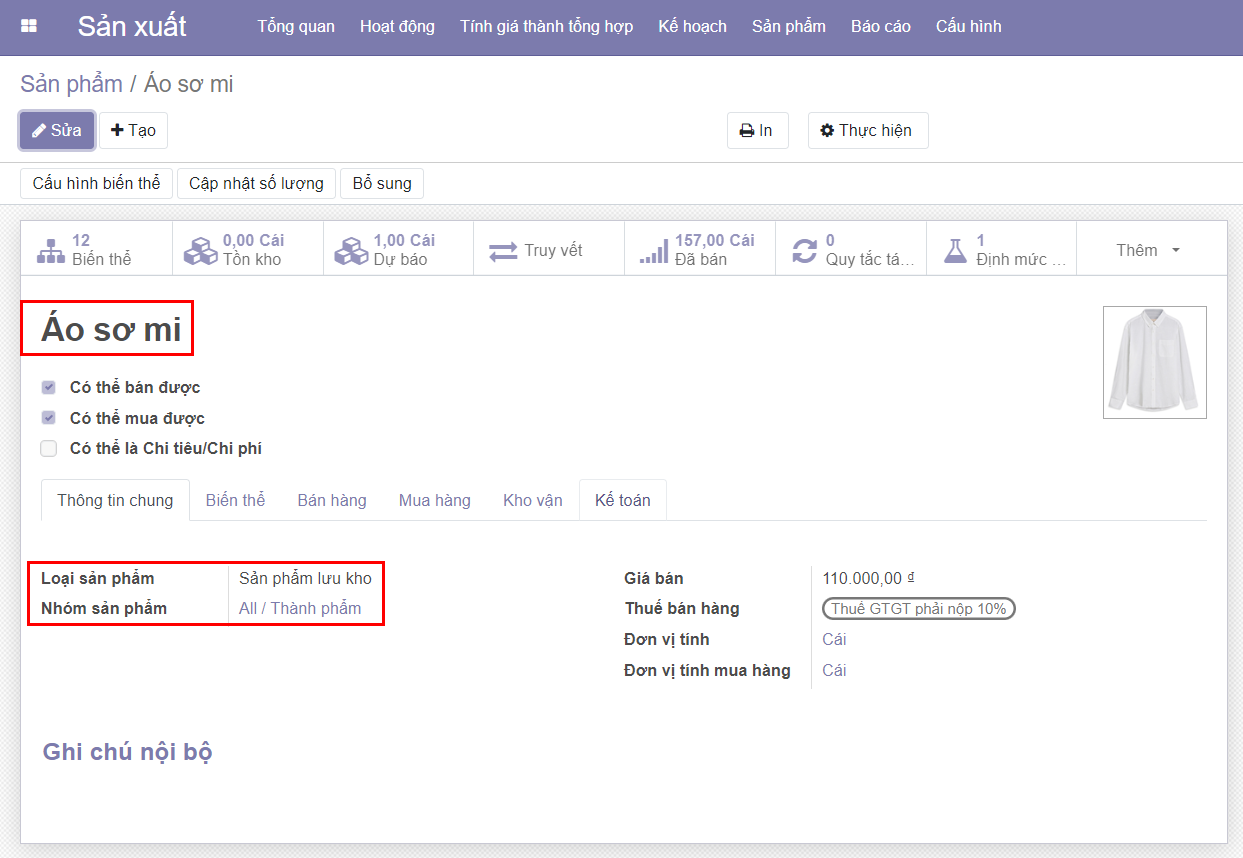
Task: Click the Đã bán sales bar-chart icon
Action: click(x=654, y=250)
